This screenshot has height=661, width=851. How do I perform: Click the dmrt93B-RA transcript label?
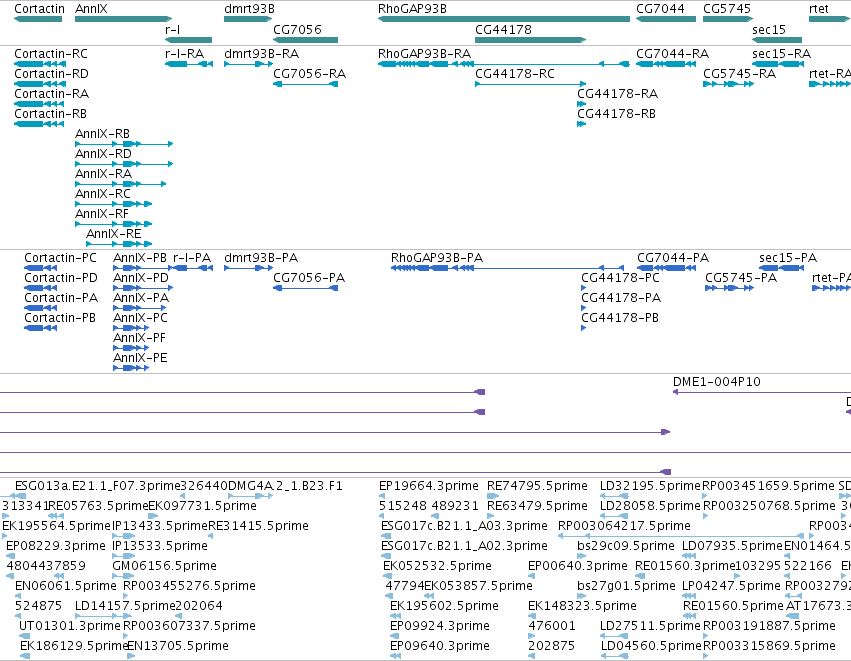pyautogui.click(x=261, y=54)
